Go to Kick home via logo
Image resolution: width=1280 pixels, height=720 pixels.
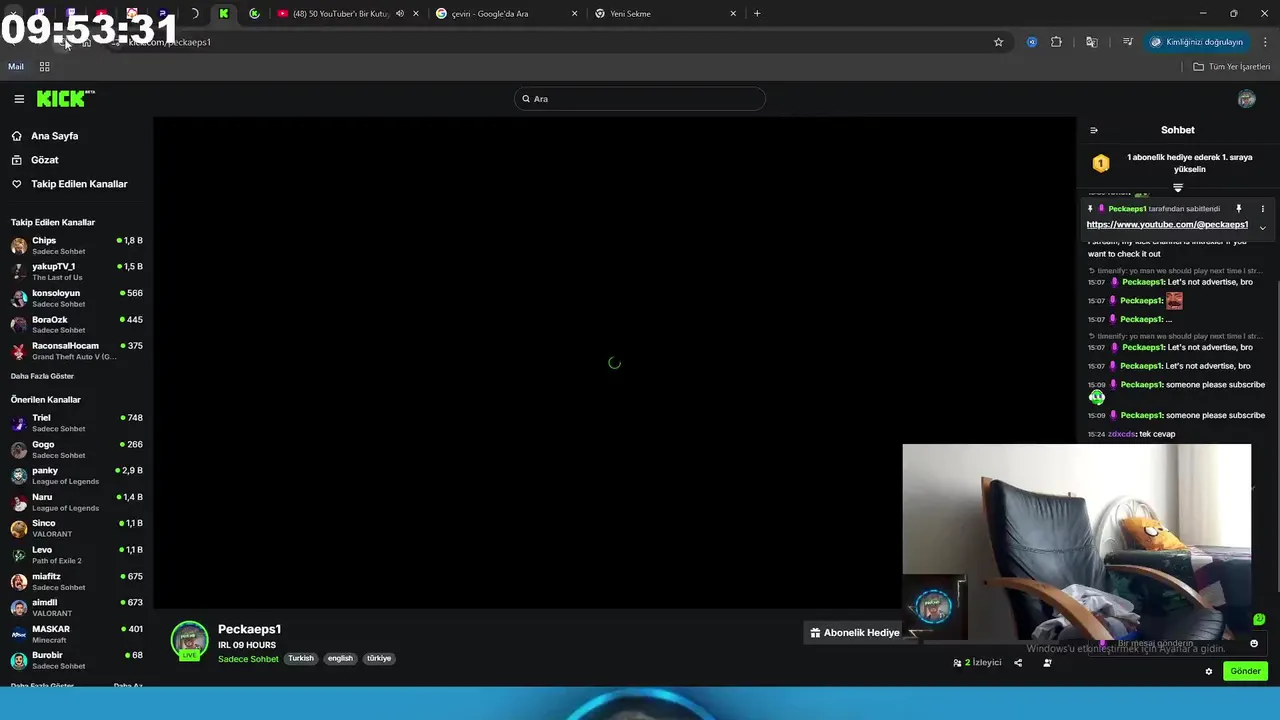coord(65,98)
